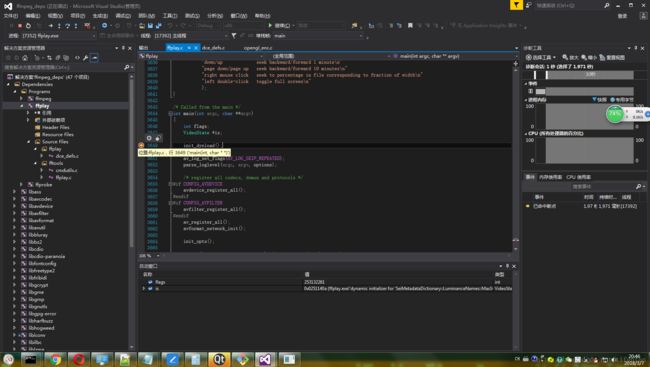Toggle auto-hide pin on Diagnostic Tools panel

click(635, 48)
